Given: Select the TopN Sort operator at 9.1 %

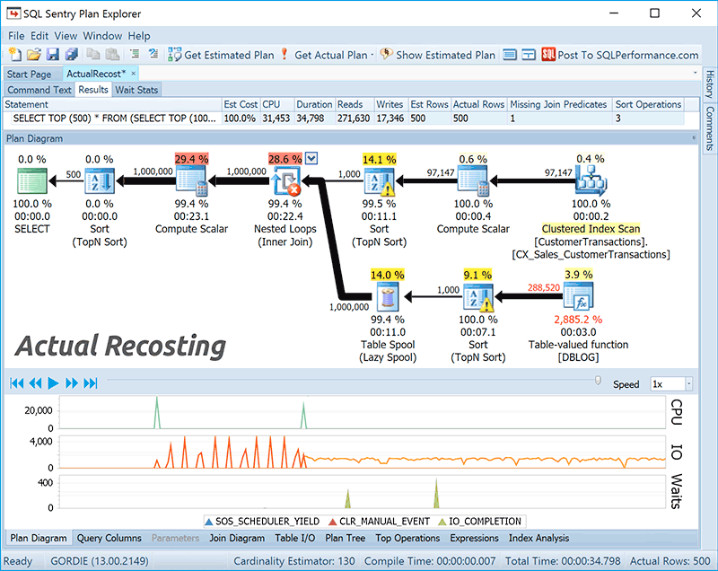Looking at the screenshot, I should click(478, 297).
